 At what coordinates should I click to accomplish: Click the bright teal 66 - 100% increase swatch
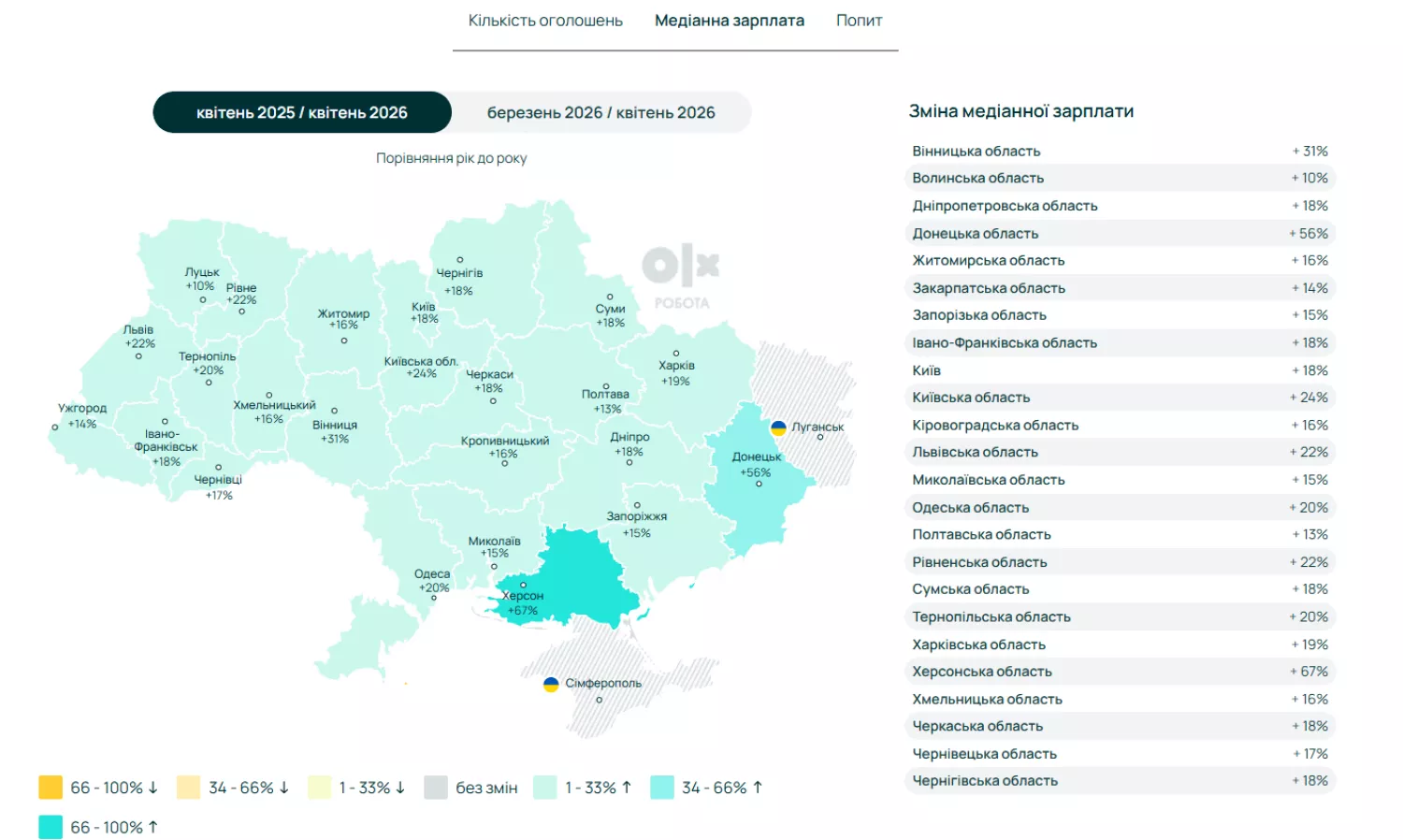coord(51,827)
